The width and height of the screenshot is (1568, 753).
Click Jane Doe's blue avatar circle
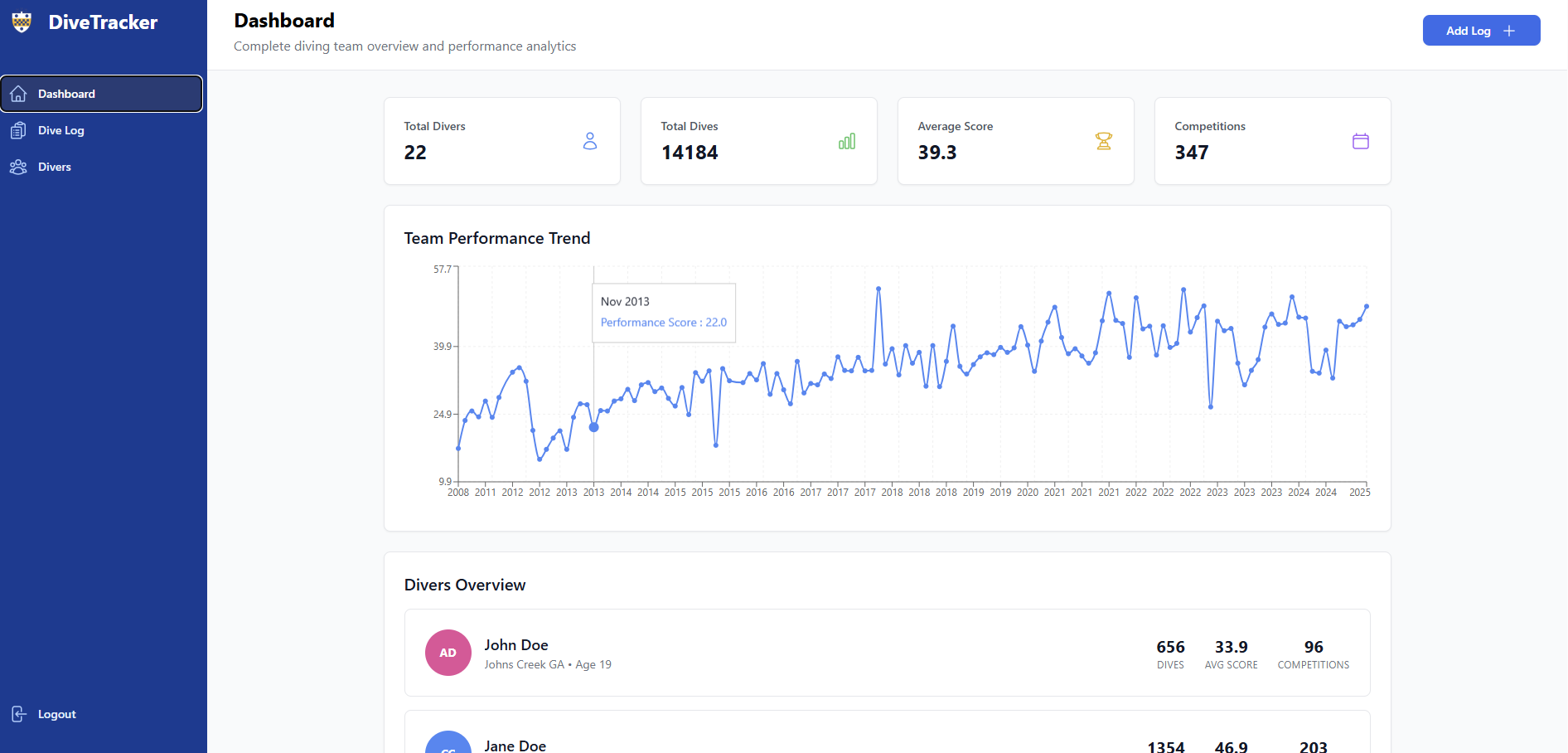448,744
